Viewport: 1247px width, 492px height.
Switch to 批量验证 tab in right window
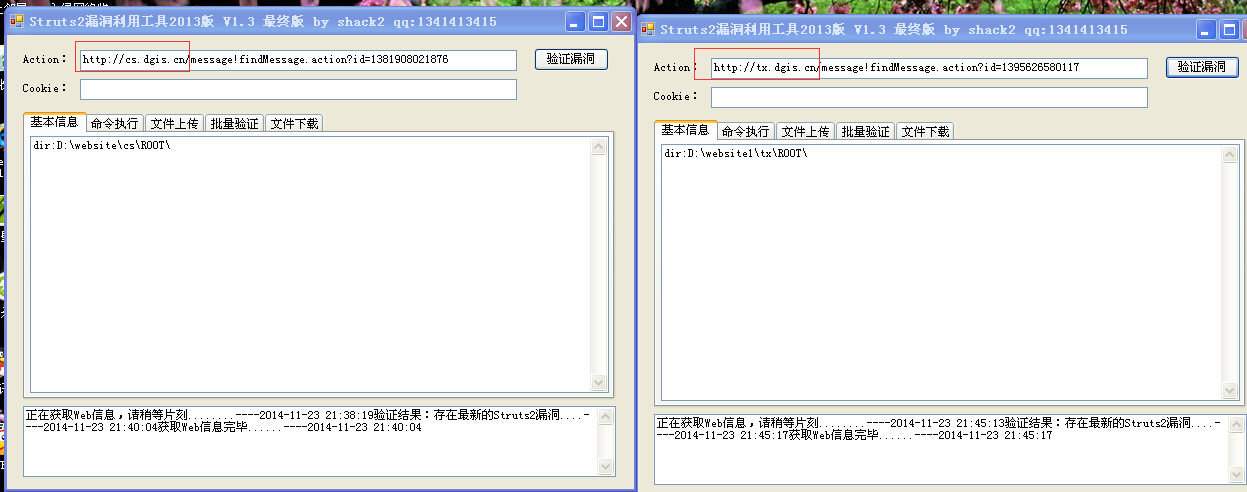866,132
